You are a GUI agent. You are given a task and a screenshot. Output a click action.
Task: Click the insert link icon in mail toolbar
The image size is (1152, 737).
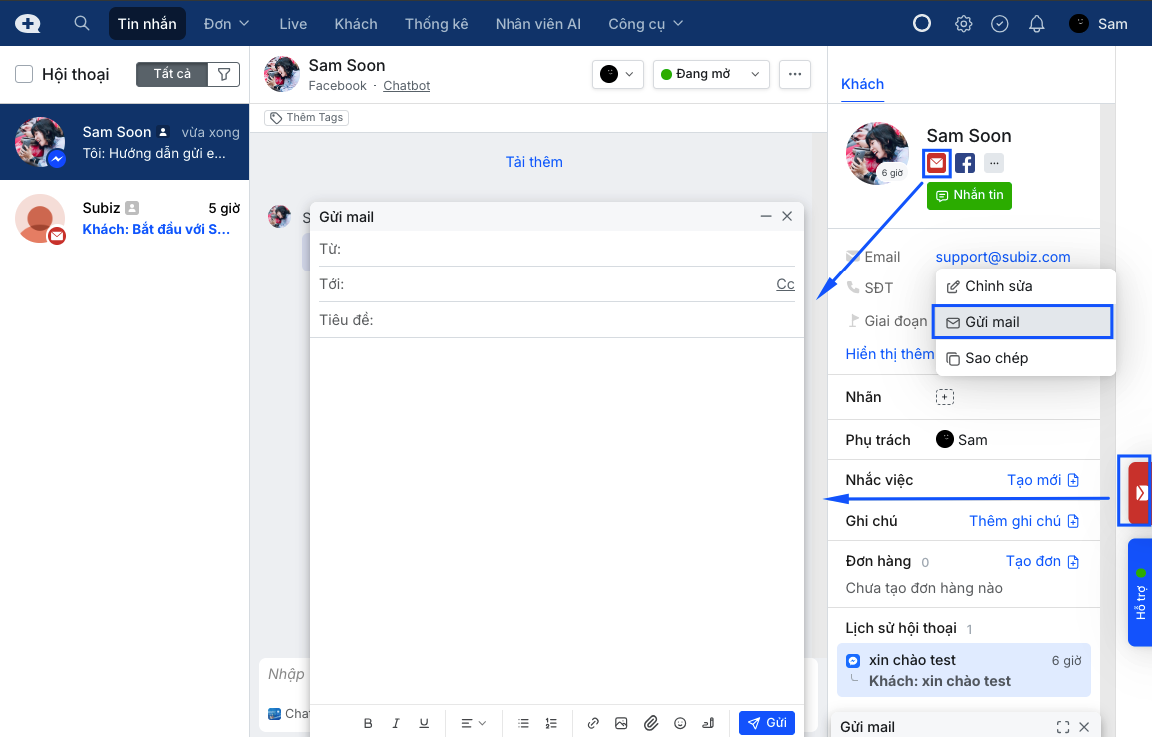[593, 723]
